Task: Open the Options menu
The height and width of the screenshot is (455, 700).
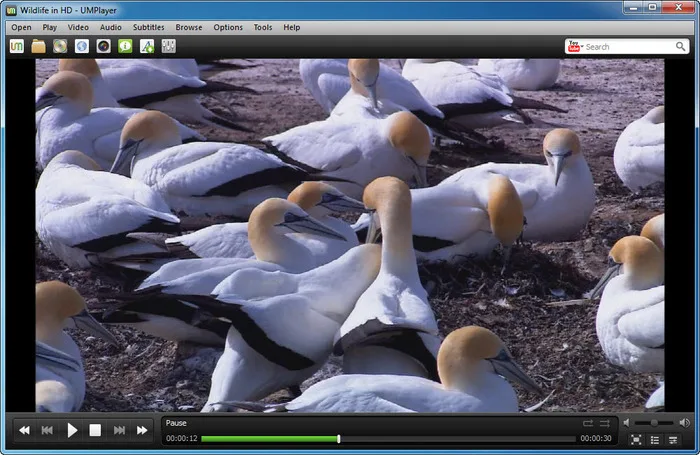Action: coord(228,27)
